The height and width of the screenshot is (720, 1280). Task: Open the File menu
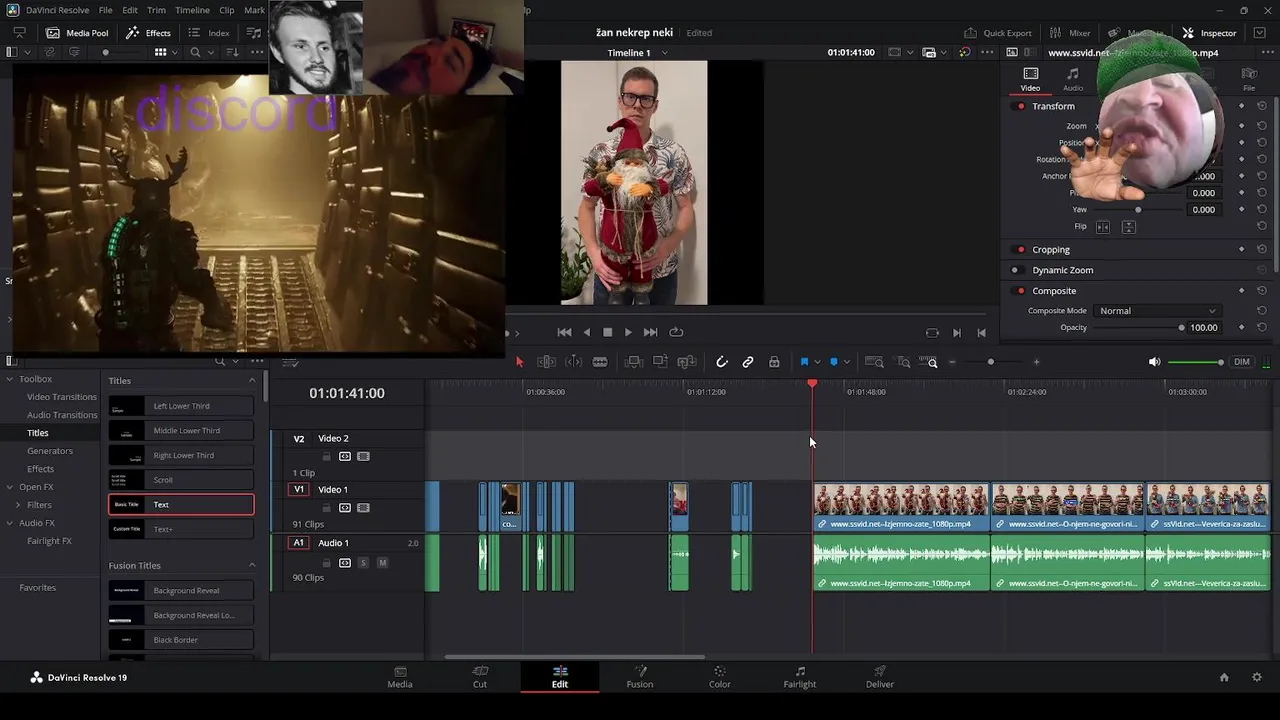[105, 10]
